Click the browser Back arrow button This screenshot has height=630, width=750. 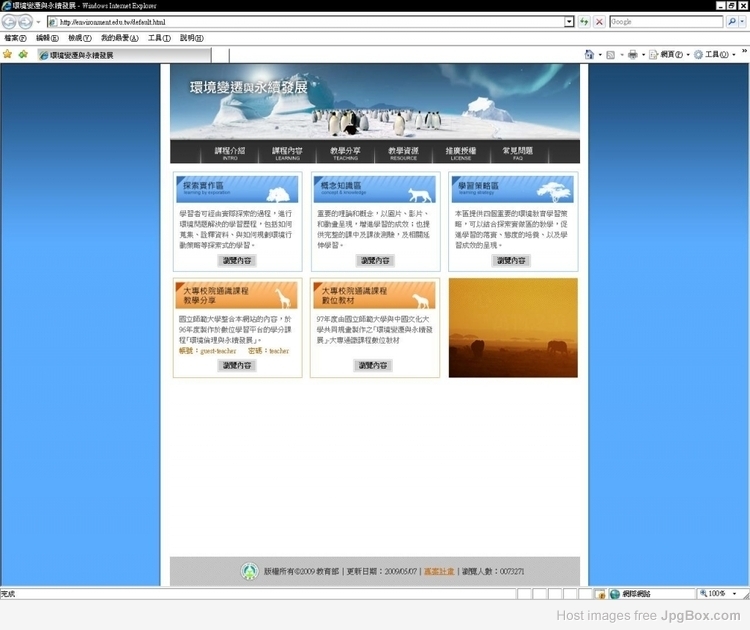tap(11, 21)
